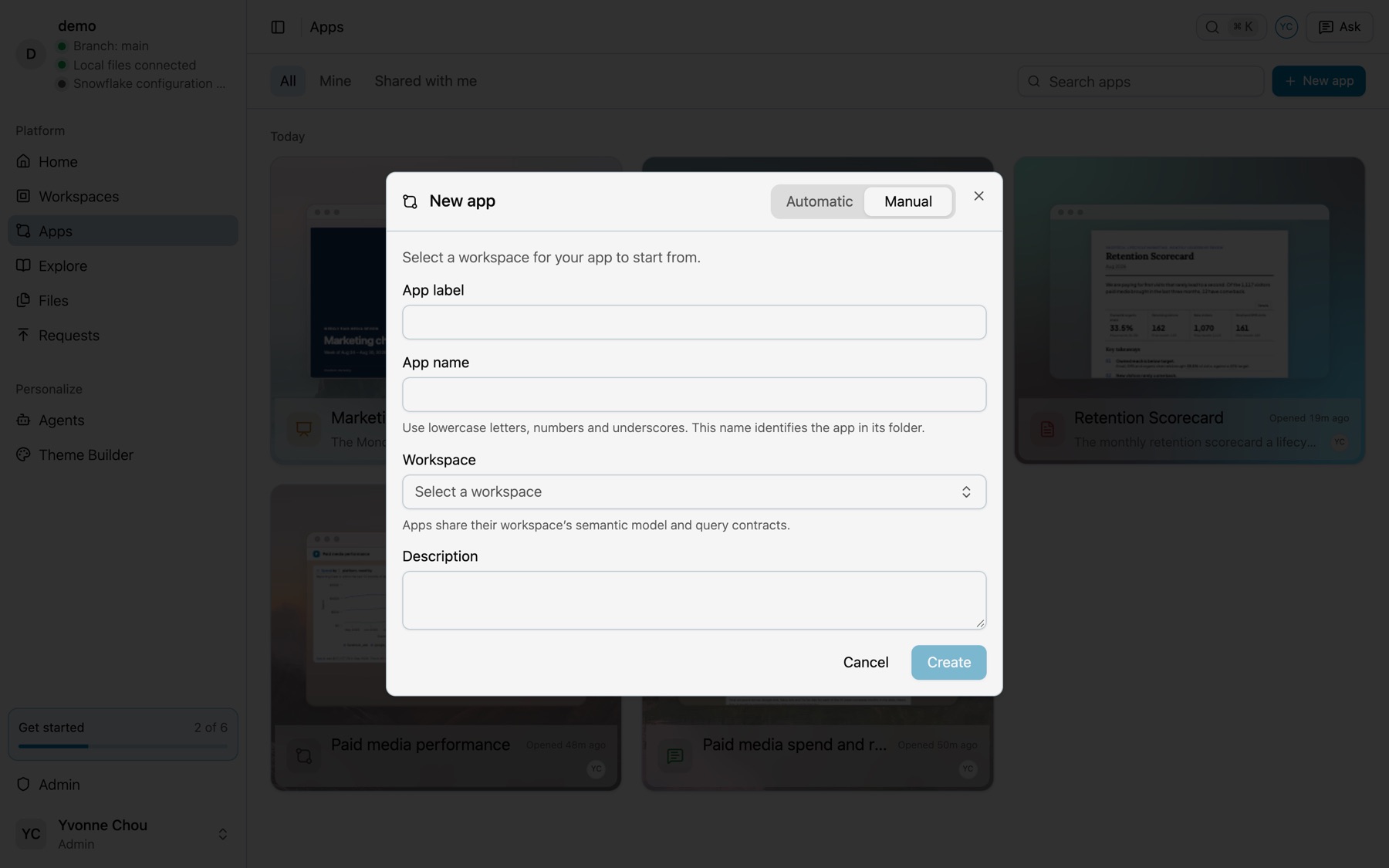
Task: Switch creation mode to Automatic
Action: click(820, 201)
